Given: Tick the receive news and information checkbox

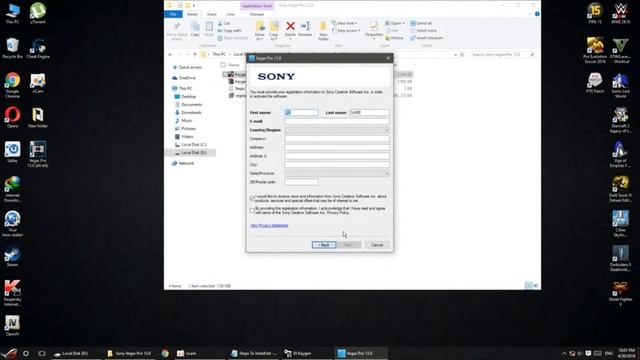Looking at the screenshot, I should coord(252,198).
